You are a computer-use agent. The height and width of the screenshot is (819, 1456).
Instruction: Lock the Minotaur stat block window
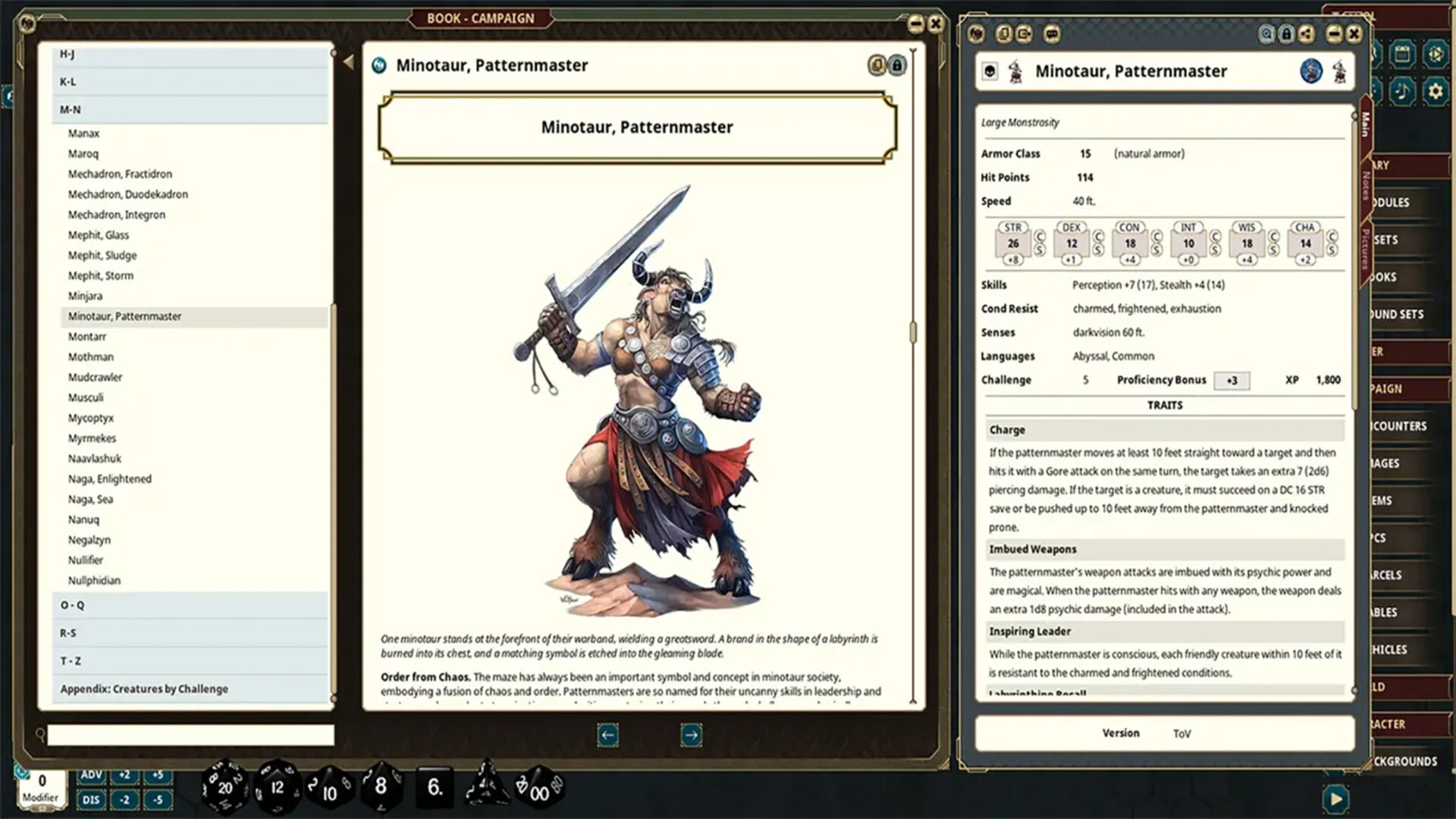[1286, 34]
